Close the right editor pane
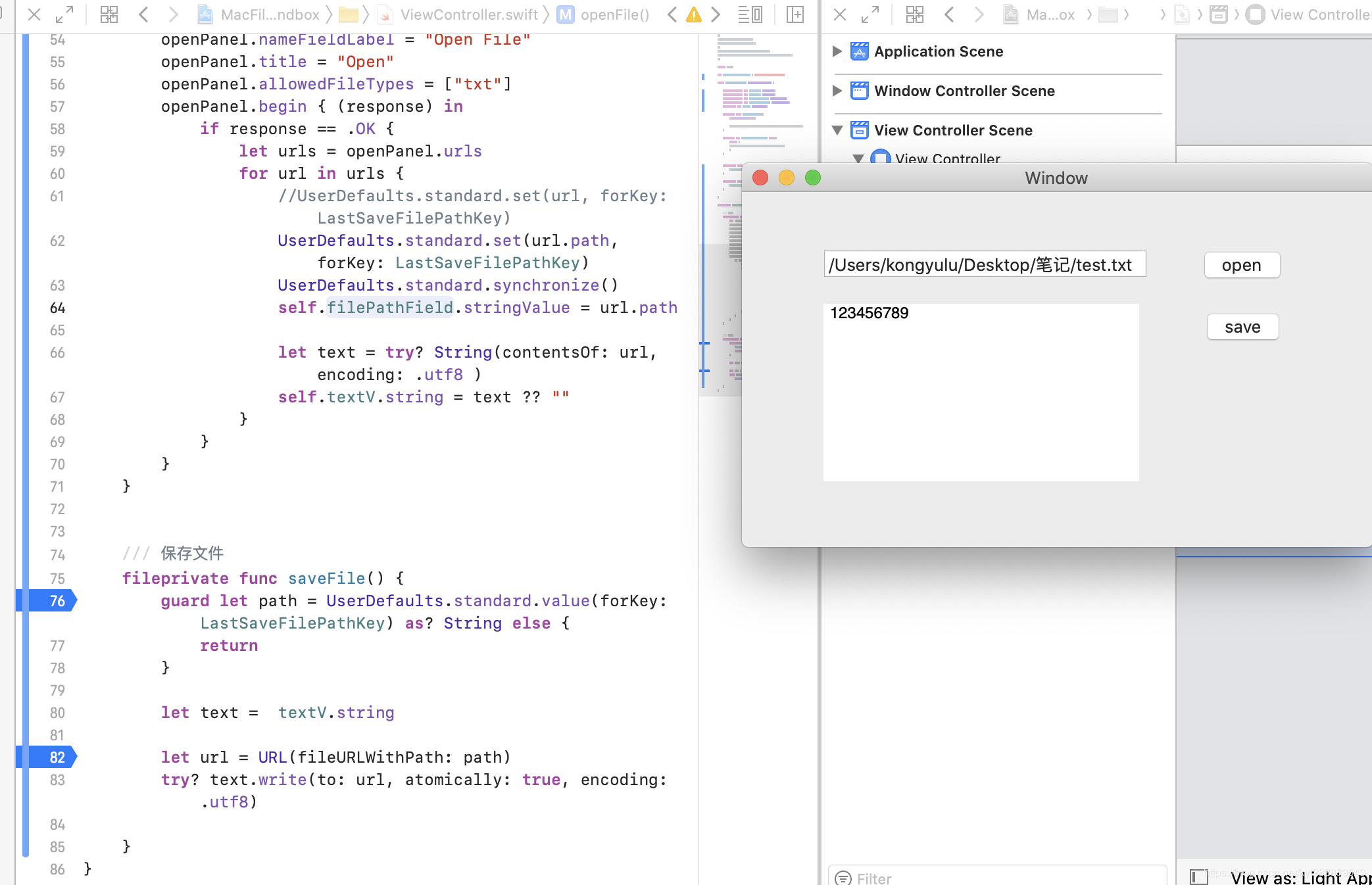This screenshot has width=1372, height=885. click(x=839, y=14)
